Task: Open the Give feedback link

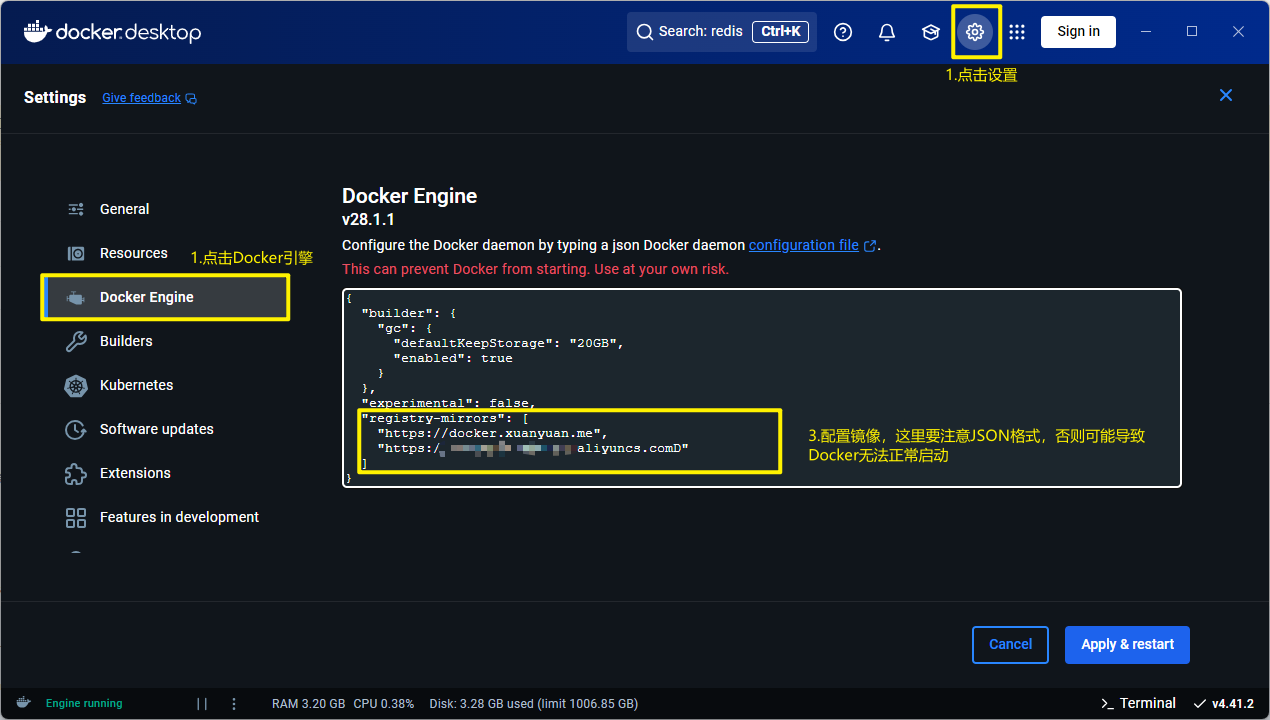Action: 141,98
